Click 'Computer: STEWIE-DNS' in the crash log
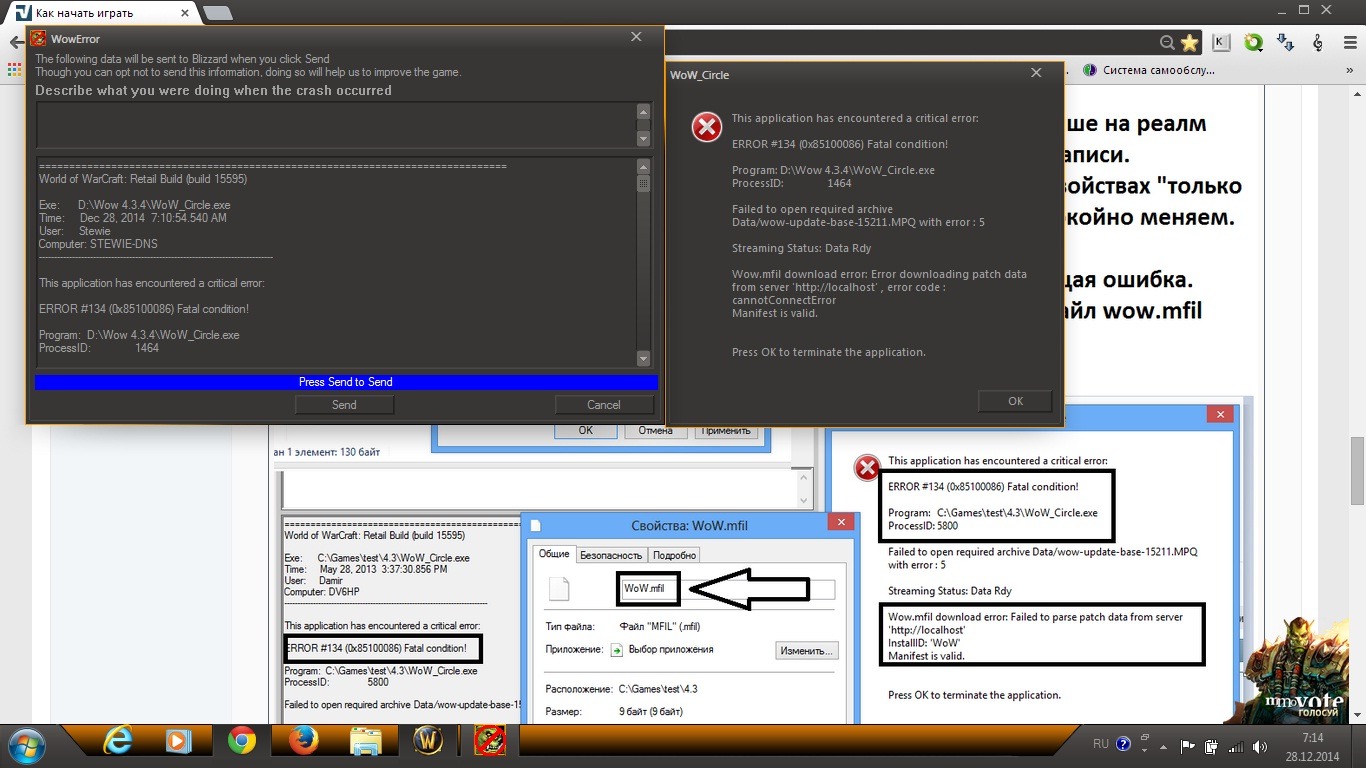 [x=98, y=244]
